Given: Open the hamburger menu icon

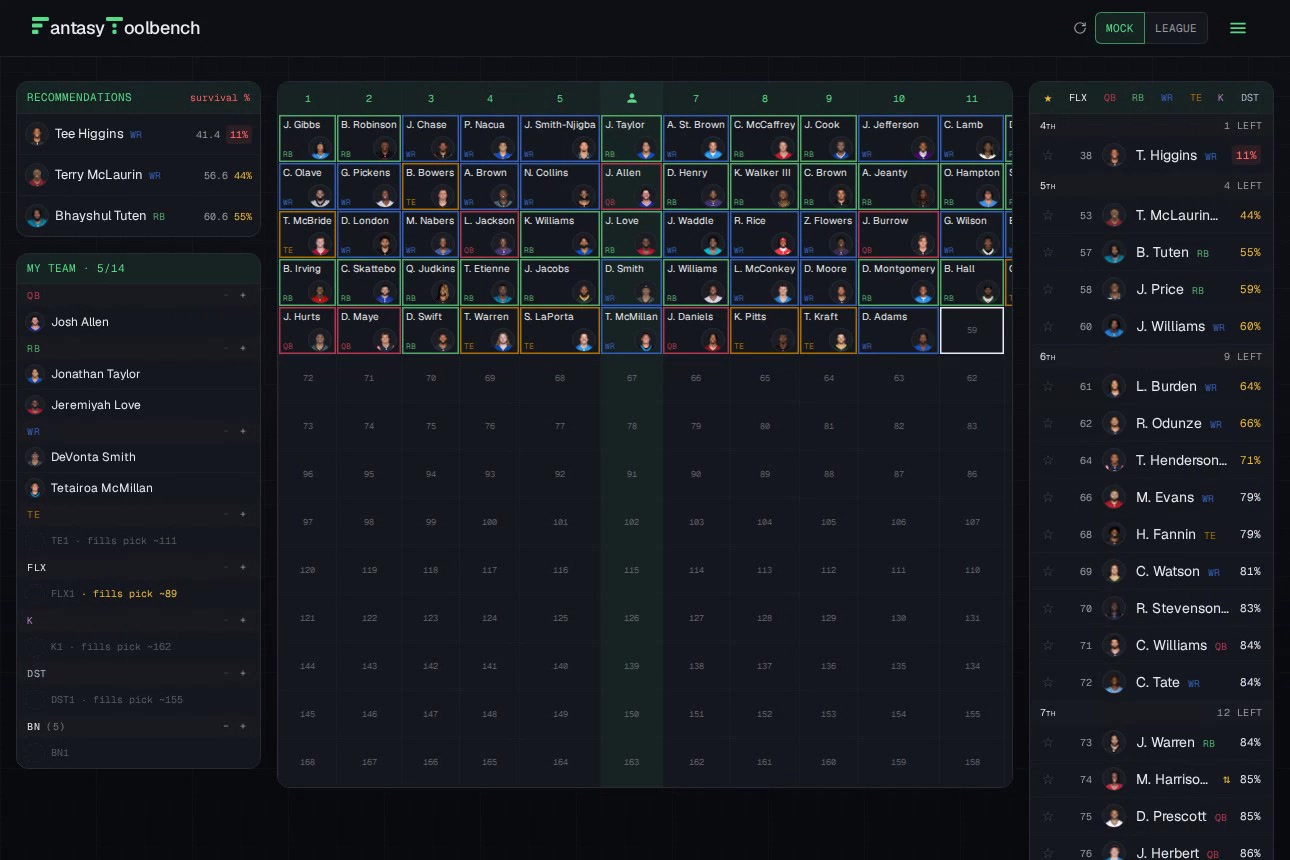Looking at the screenshot, I should (x=1238, y=28).
